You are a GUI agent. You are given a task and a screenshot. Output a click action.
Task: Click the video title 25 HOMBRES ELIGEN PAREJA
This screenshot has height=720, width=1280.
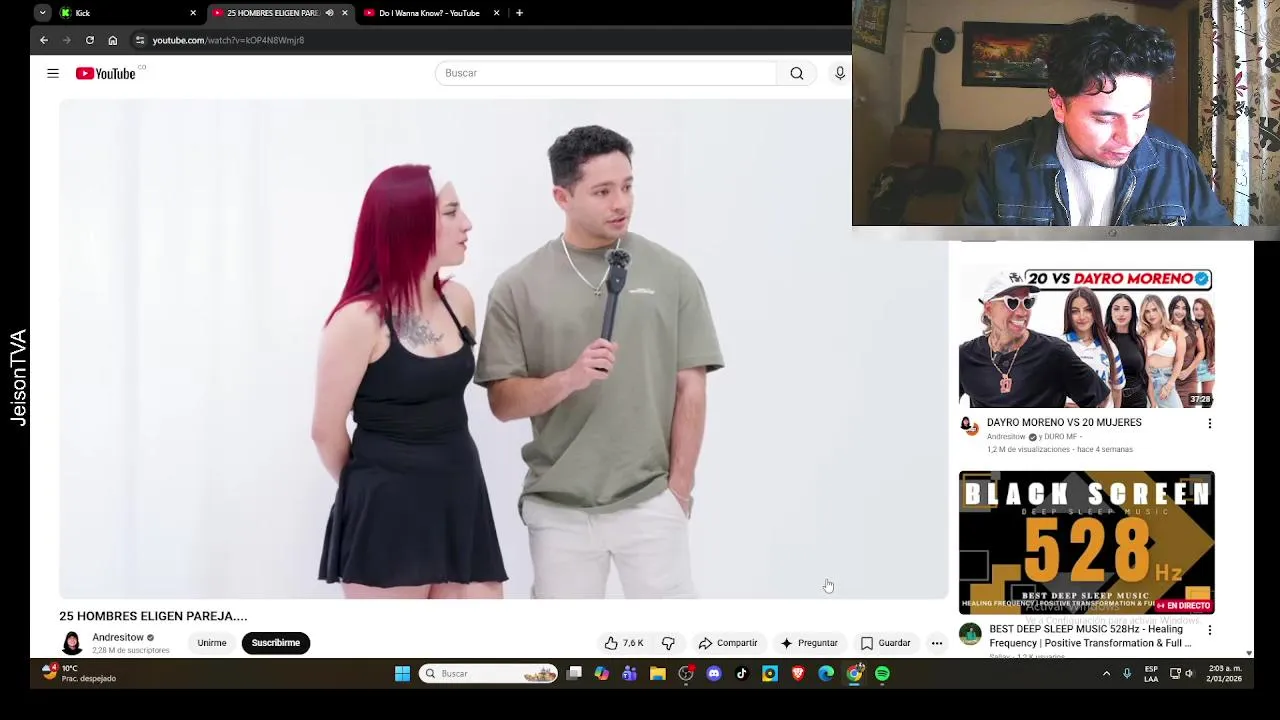point(153,616)
